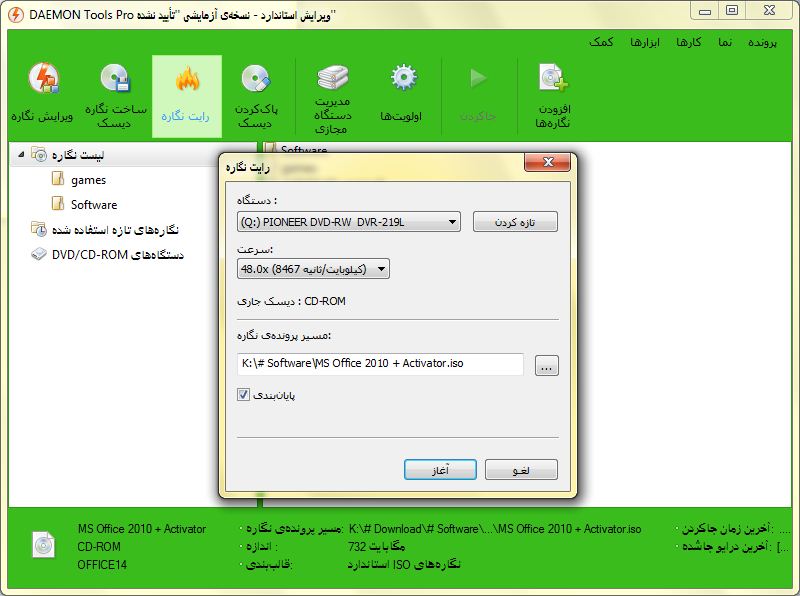800x596 pixels.
Task: Collapse the image list (لیست نگاره) tree node
Action: point(22,155)
